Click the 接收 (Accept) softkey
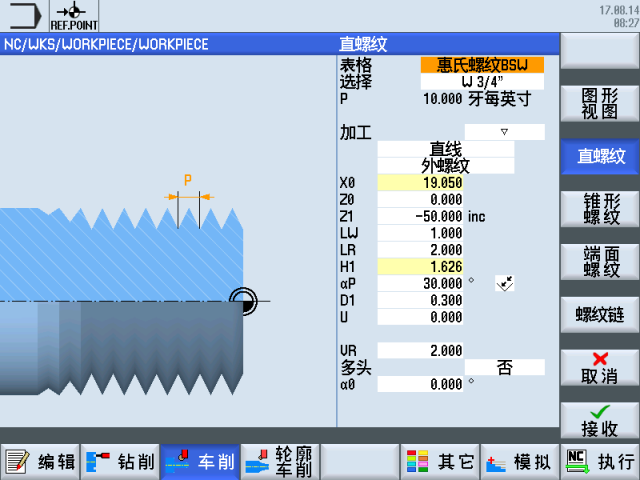Screen dimensions: 640x480 [x=600, y=420]
